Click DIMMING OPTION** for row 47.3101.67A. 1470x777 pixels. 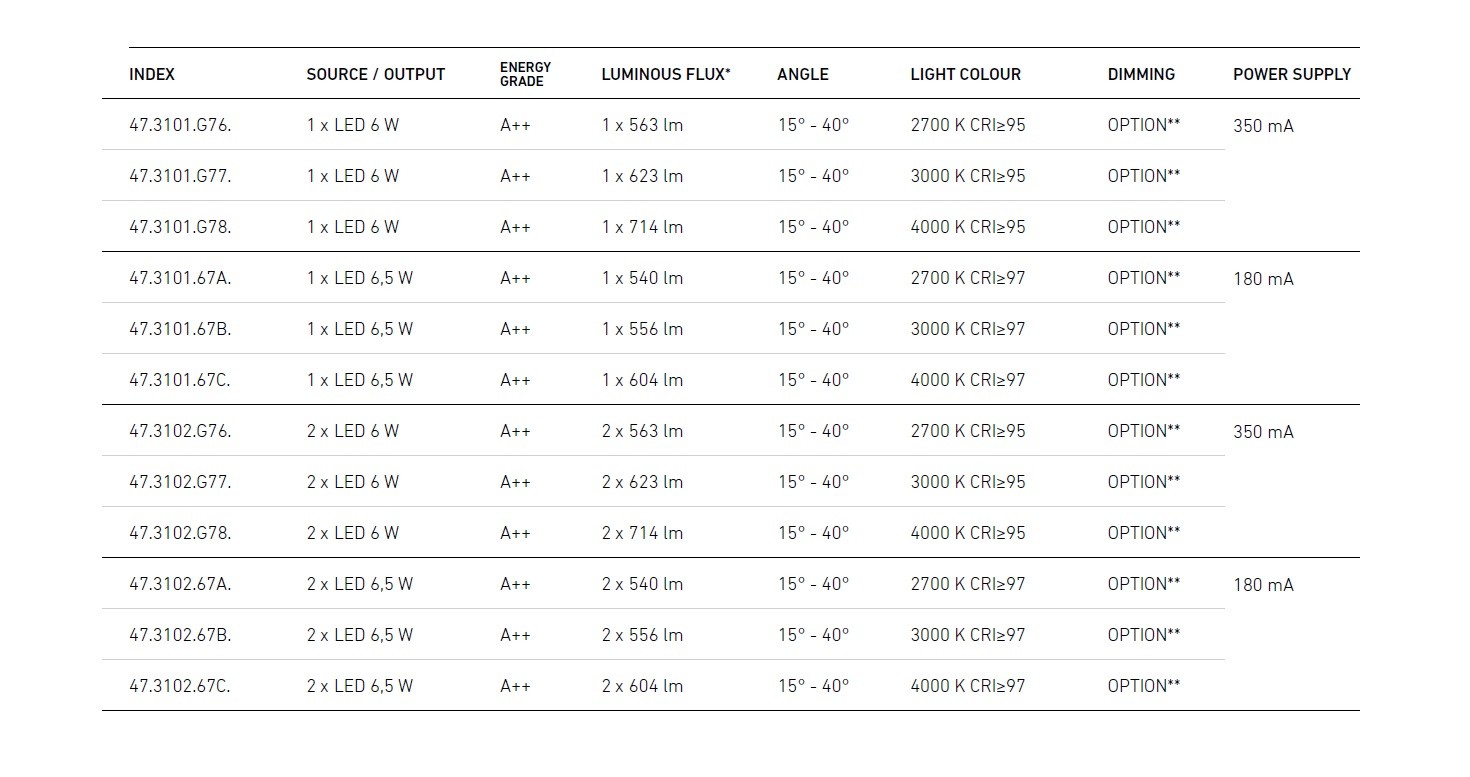(1143, 278)
